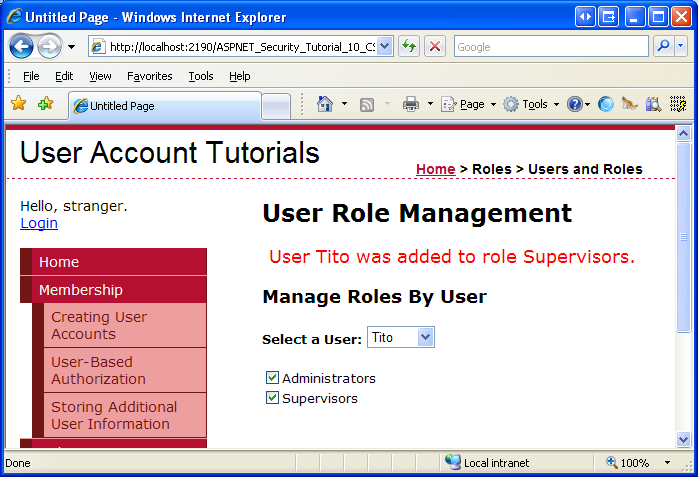Click the vertical scrollbar thumb

click(683, 237)
